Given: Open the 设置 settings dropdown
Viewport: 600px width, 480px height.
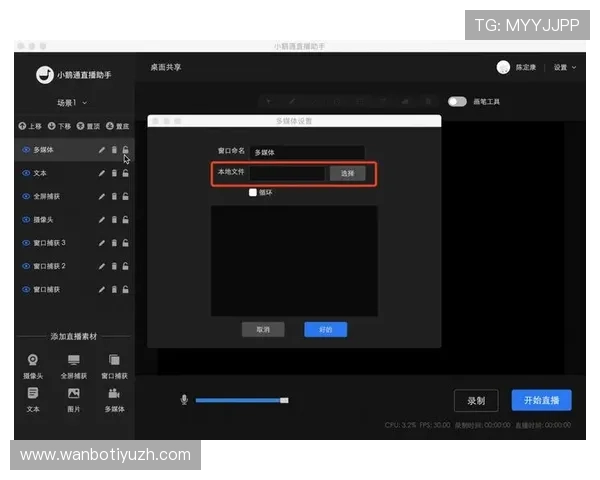Looking at the screenshot, I should click(x=565, y=68).
